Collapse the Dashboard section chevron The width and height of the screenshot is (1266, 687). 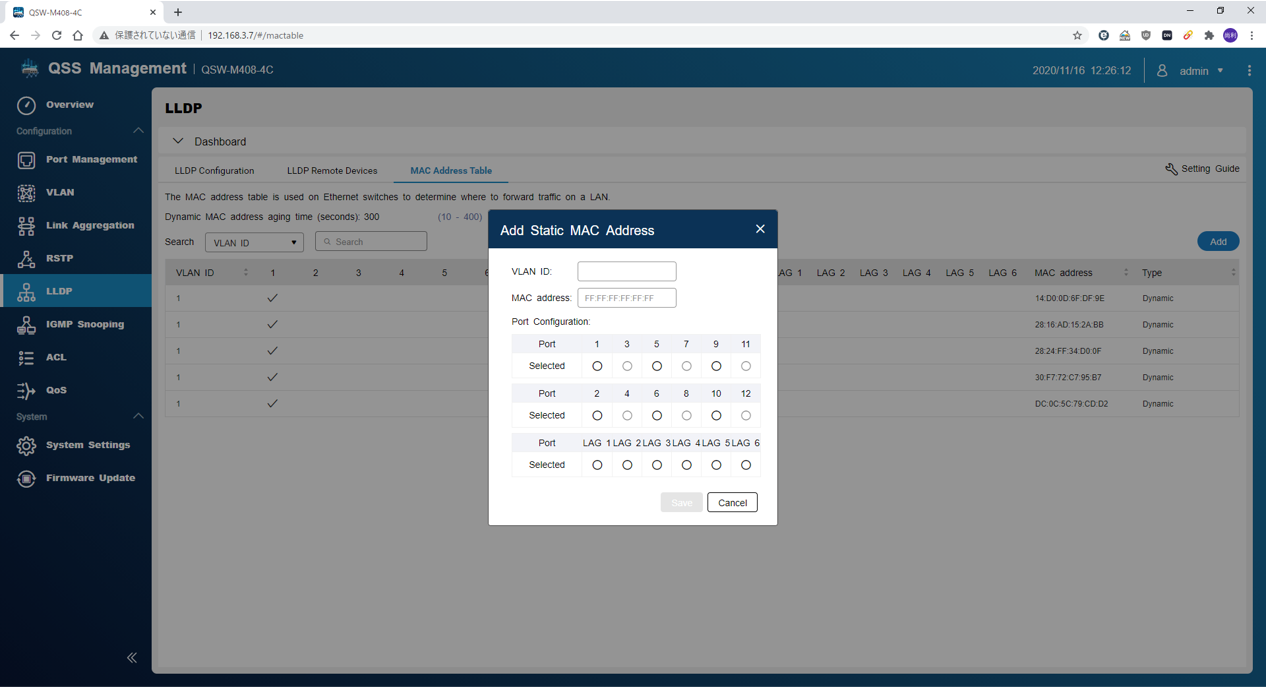(178, 142)
